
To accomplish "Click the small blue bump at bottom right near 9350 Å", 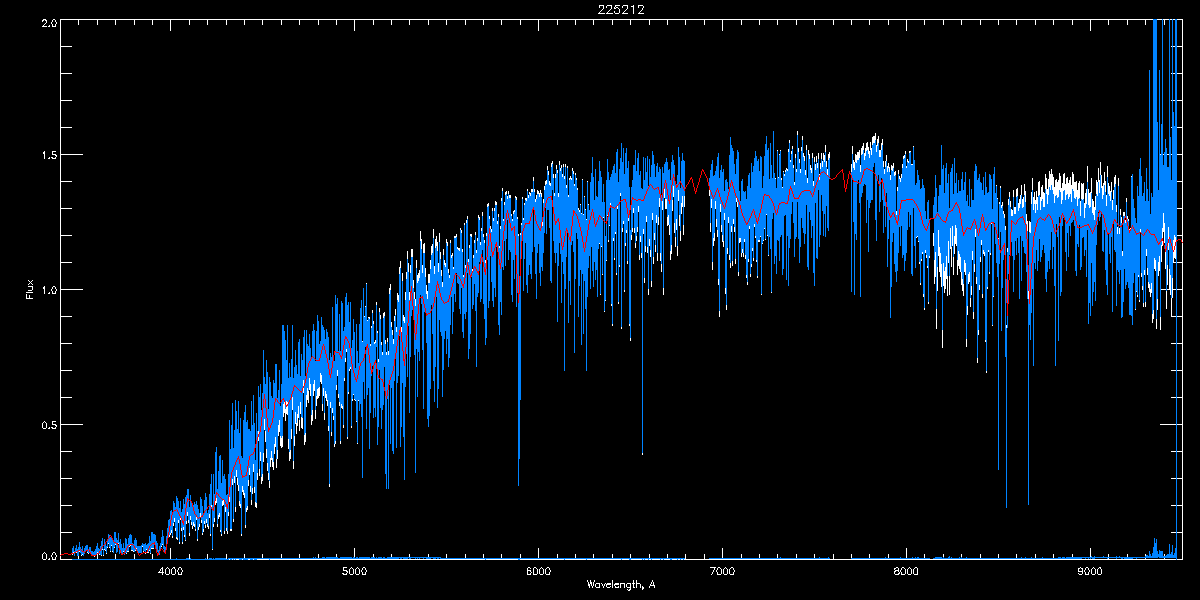I will click(x=1155, y=546).
